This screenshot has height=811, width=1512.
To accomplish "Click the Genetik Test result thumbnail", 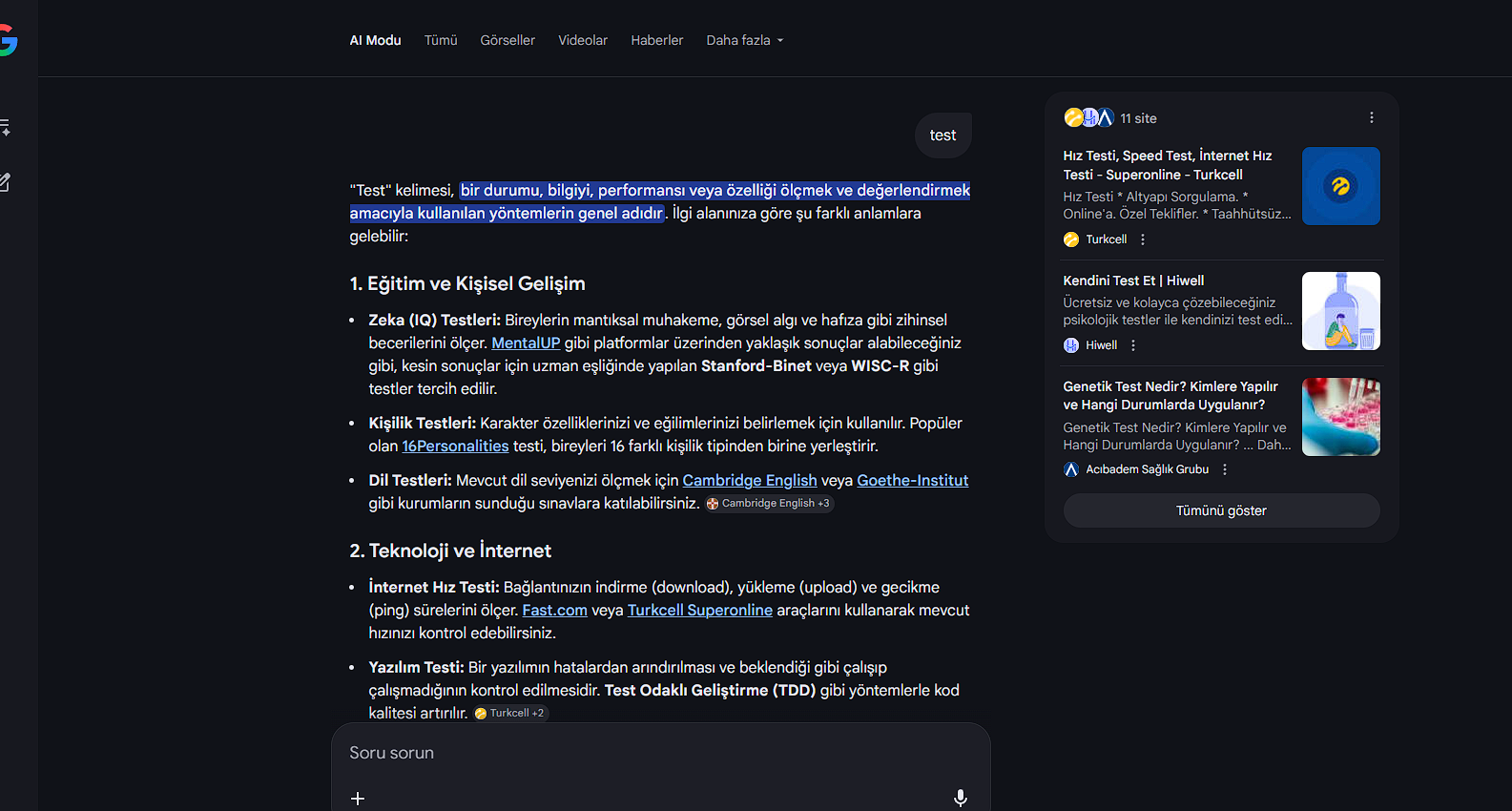I will 1341,417.
